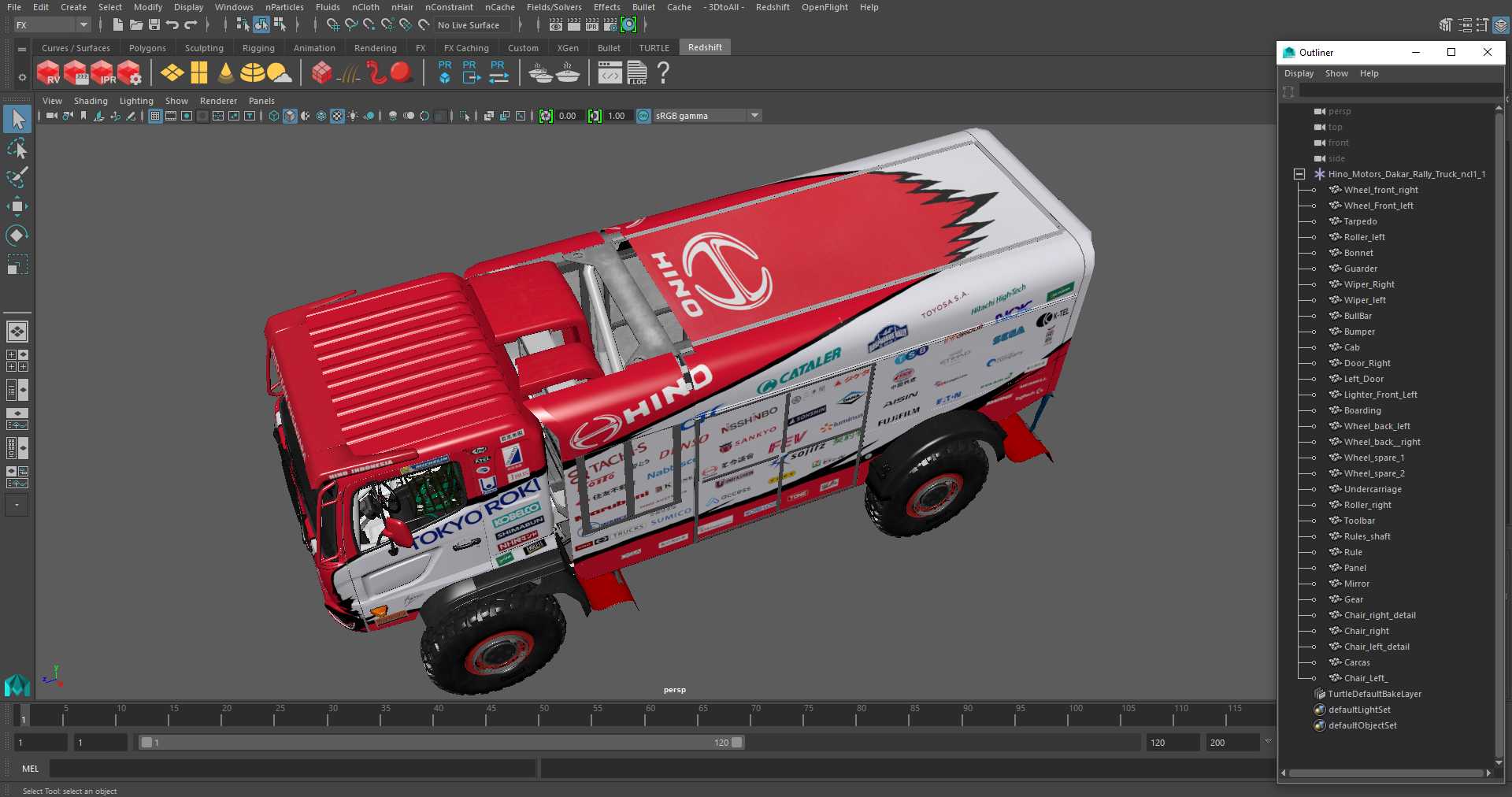Viewport: 1512px width, 797px height.
Task: Click the Outliner horizontal scrollbar
Action: tap(1386, 773)
